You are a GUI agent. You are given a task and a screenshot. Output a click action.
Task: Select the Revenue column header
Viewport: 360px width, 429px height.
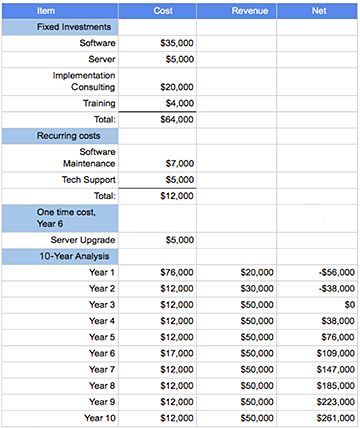(237, 11)
